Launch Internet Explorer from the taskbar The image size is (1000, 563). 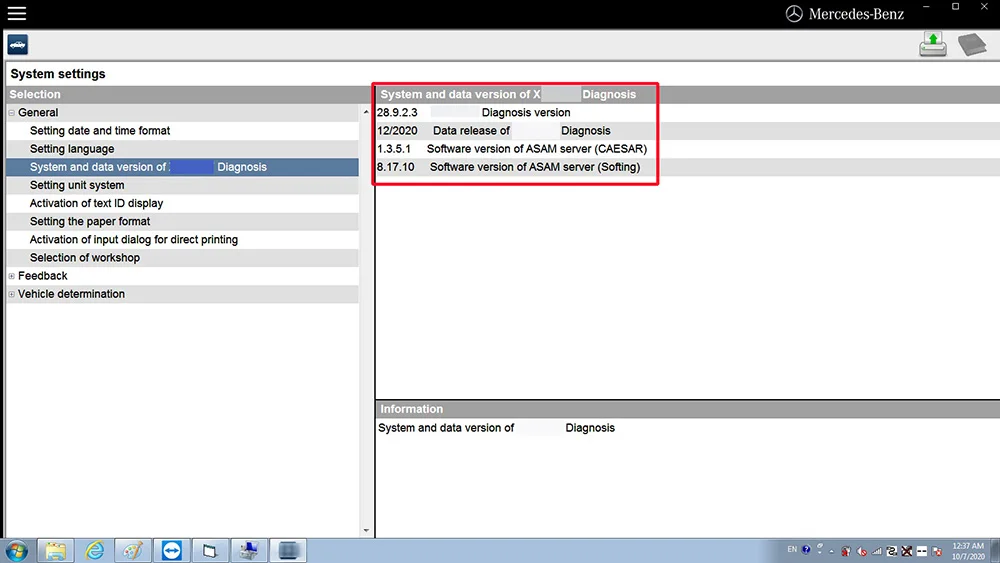(x=94, y=551)
